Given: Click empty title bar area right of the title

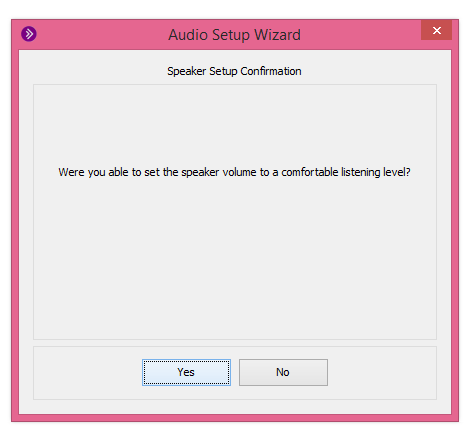Looking at the screenshot, I should point(360,35).
